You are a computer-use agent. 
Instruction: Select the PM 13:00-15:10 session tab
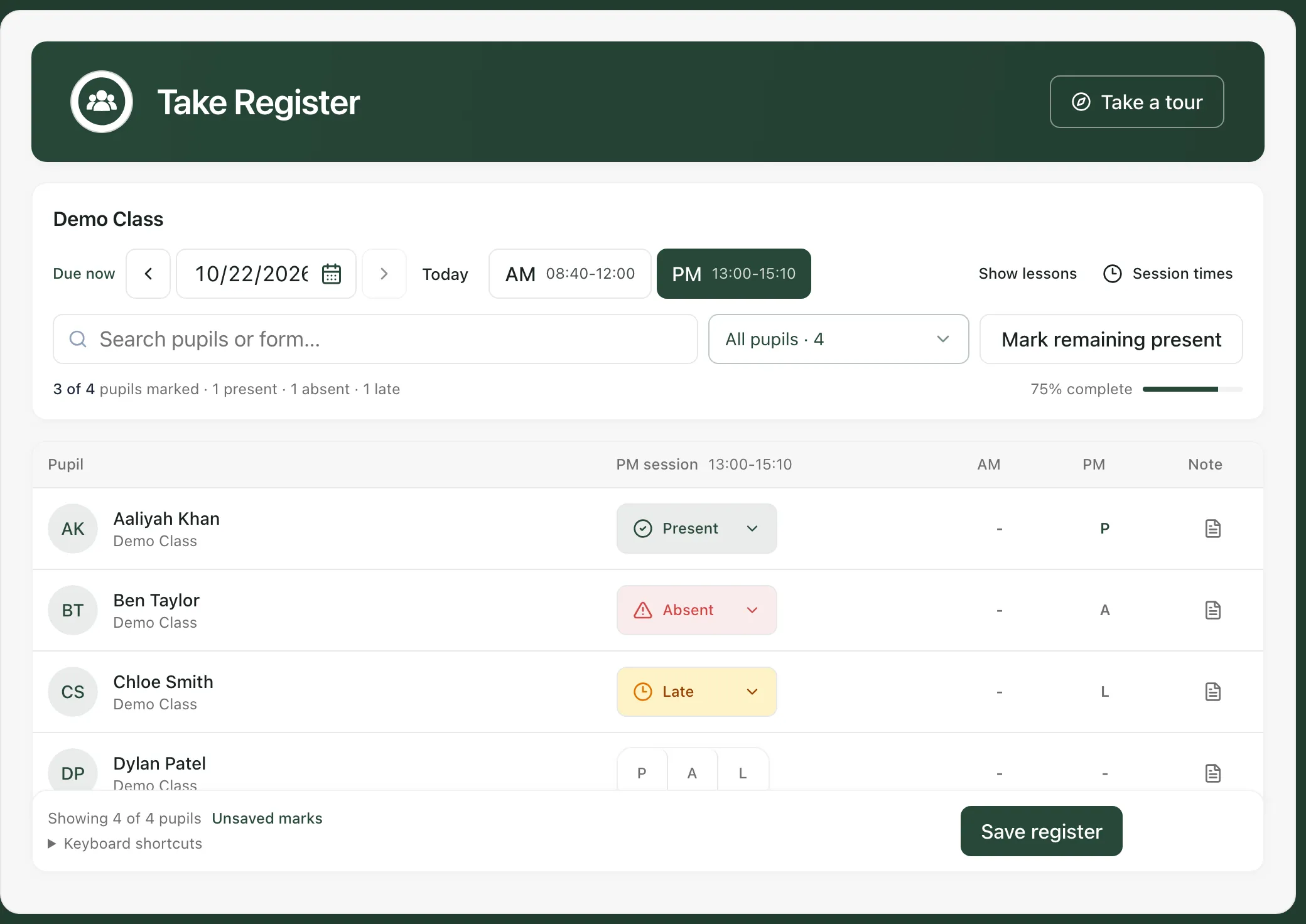pos(733,274)
